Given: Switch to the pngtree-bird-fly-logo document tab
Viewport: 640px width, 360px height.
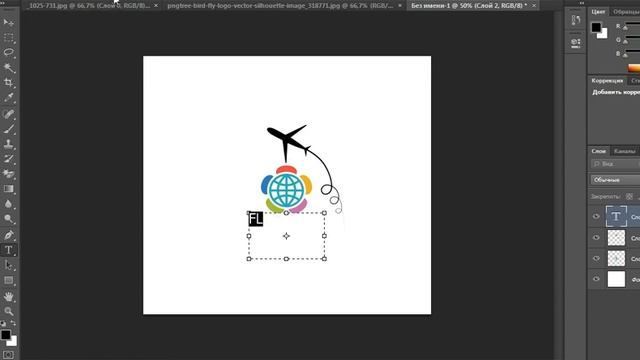Looking at the screenshot, I should [x=280, y=6].
